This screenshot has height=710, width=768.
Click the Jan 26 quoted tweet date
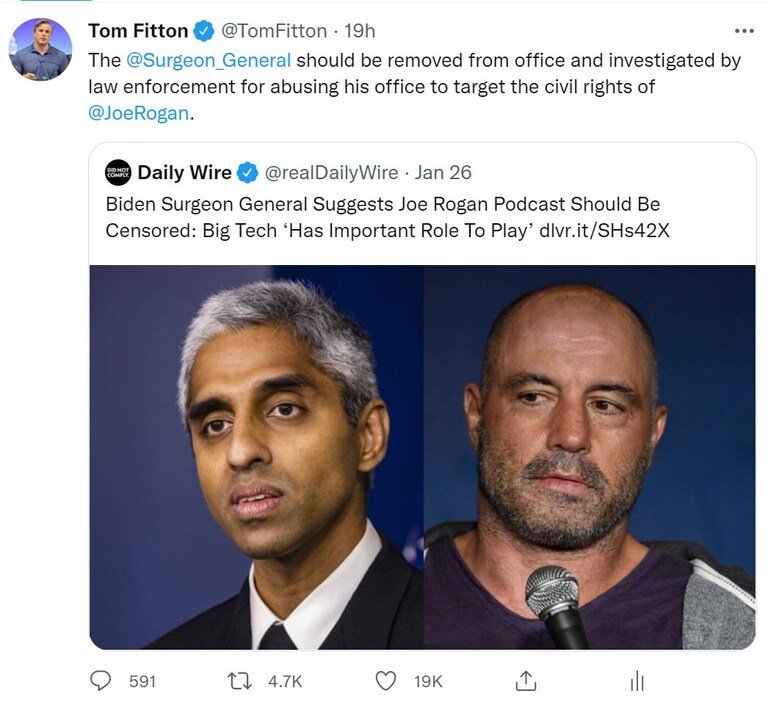(443, 173)
